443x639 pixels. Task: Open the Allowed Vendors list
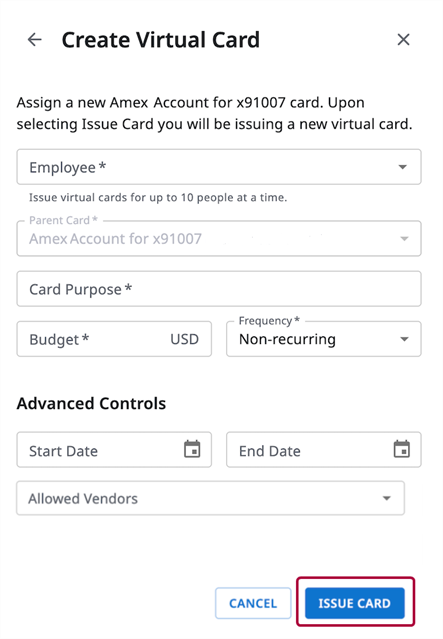tap(210, 498)
